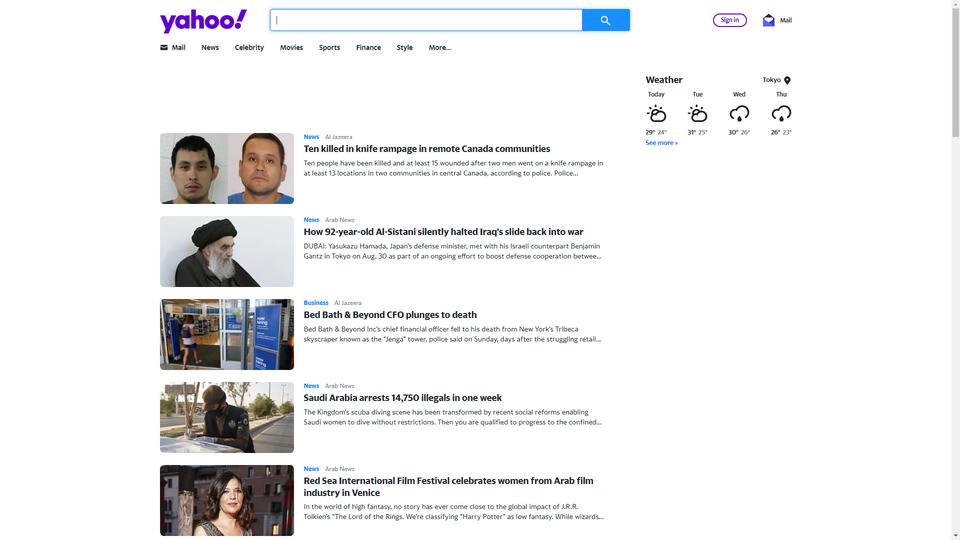960x540 pixels.
Task: Click 'Al Jazeera' source on the Canada story
Action: point(339,137)
